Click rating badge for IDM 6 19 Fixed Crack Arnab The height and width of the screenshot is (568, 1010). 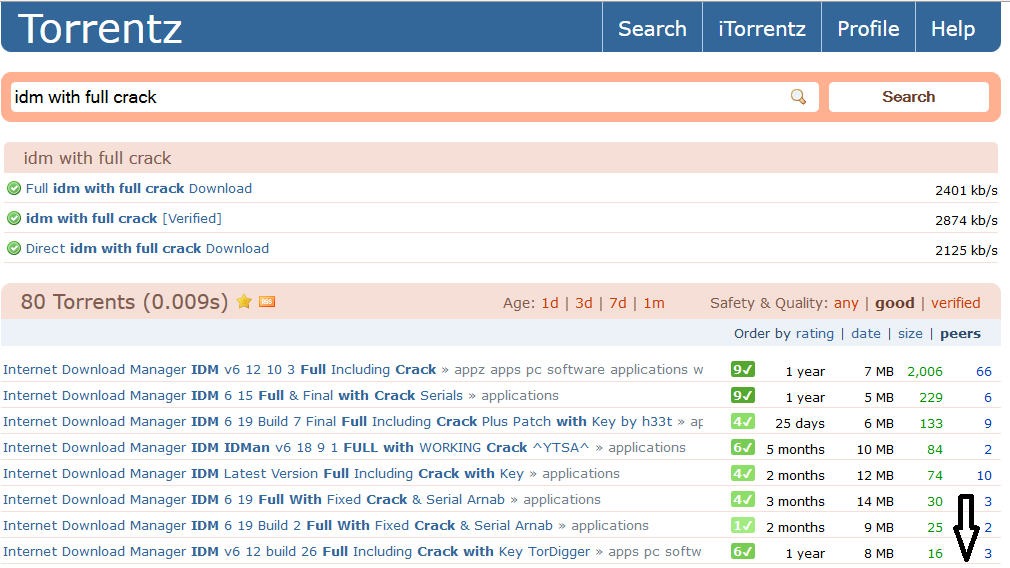[x=743, y=500]
